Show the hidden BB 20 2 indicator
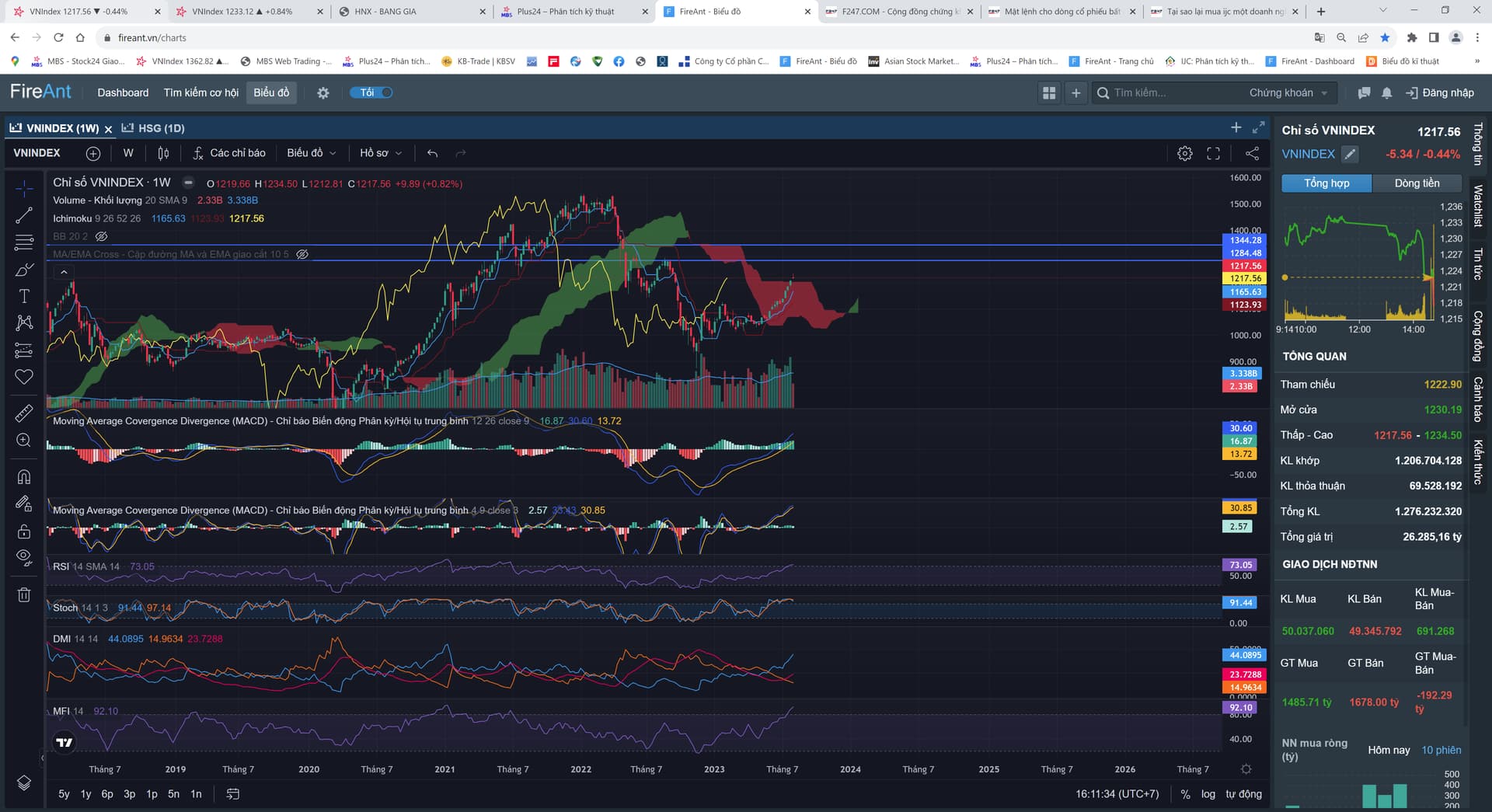This screenshot has width=1492, height=812. tap(101, 236)
